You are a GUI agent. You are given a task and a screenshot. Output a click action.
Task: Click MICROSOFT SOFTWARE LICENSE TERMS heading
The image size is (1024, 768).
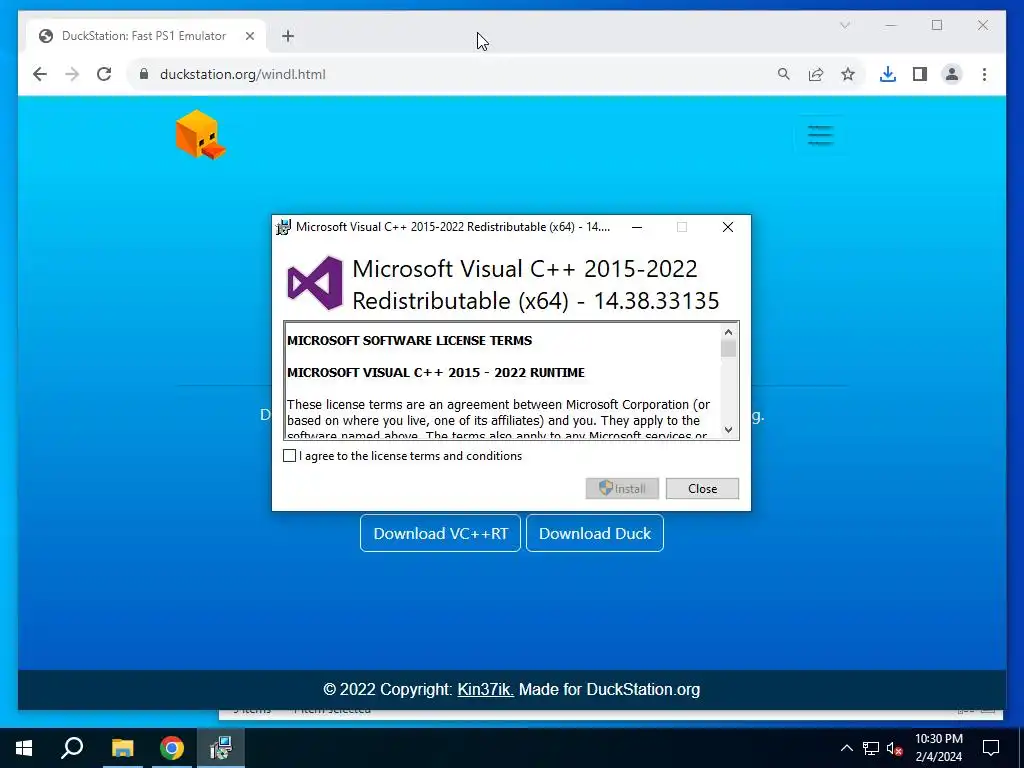(409, 340)
